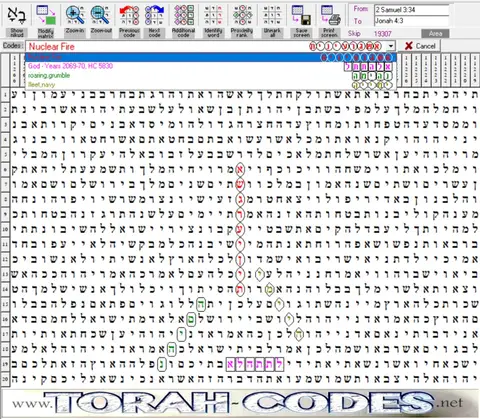The height and width of the screenshot is (419, 480).
Task: Select matrix row number 20 header
Action: [5, 379]
